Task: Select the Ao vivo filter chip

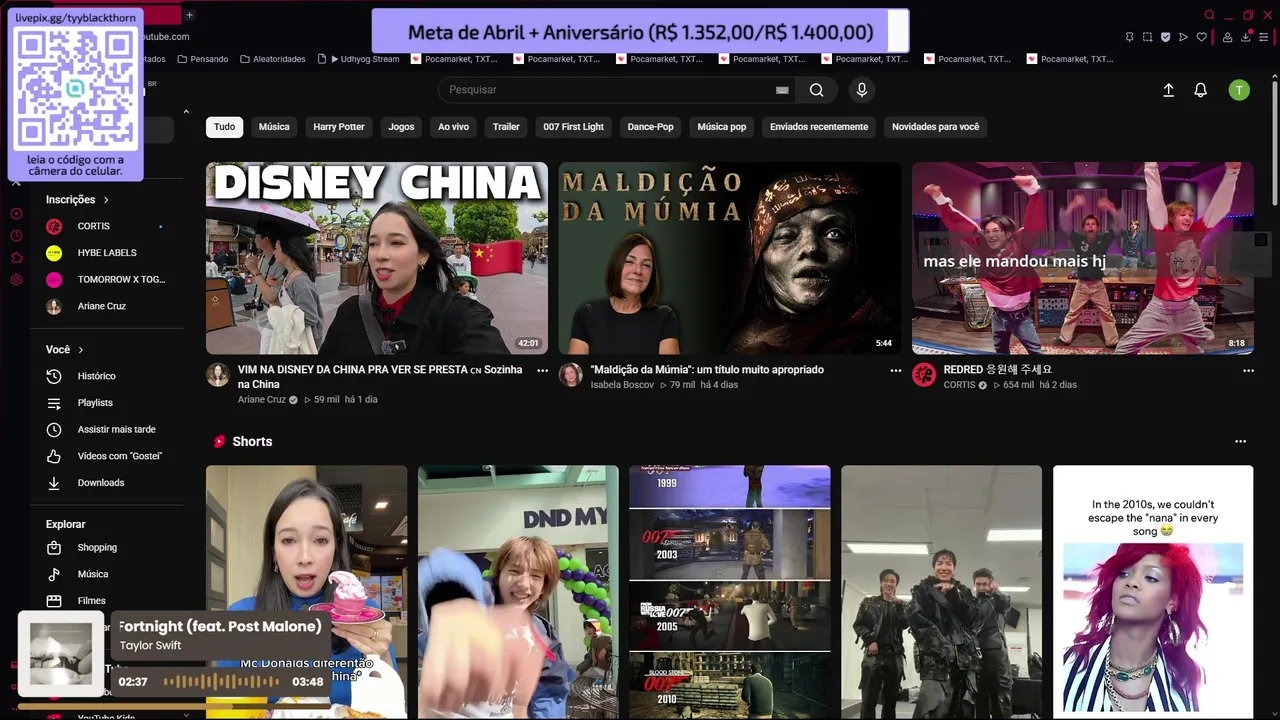Action: point(453,127)
